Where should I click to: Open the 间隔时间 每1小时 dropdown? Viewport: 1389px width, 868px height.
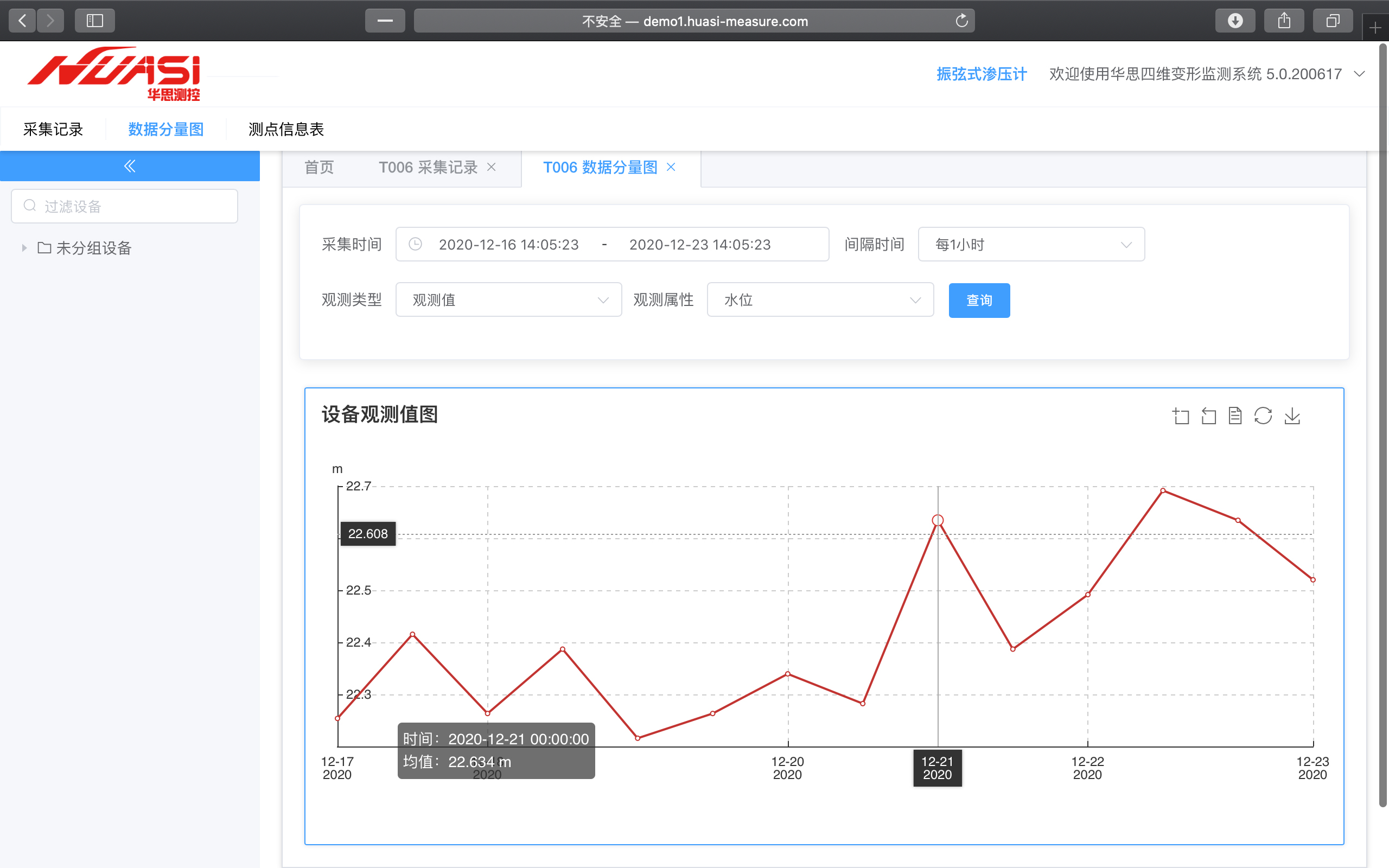tap(1031, 245)
